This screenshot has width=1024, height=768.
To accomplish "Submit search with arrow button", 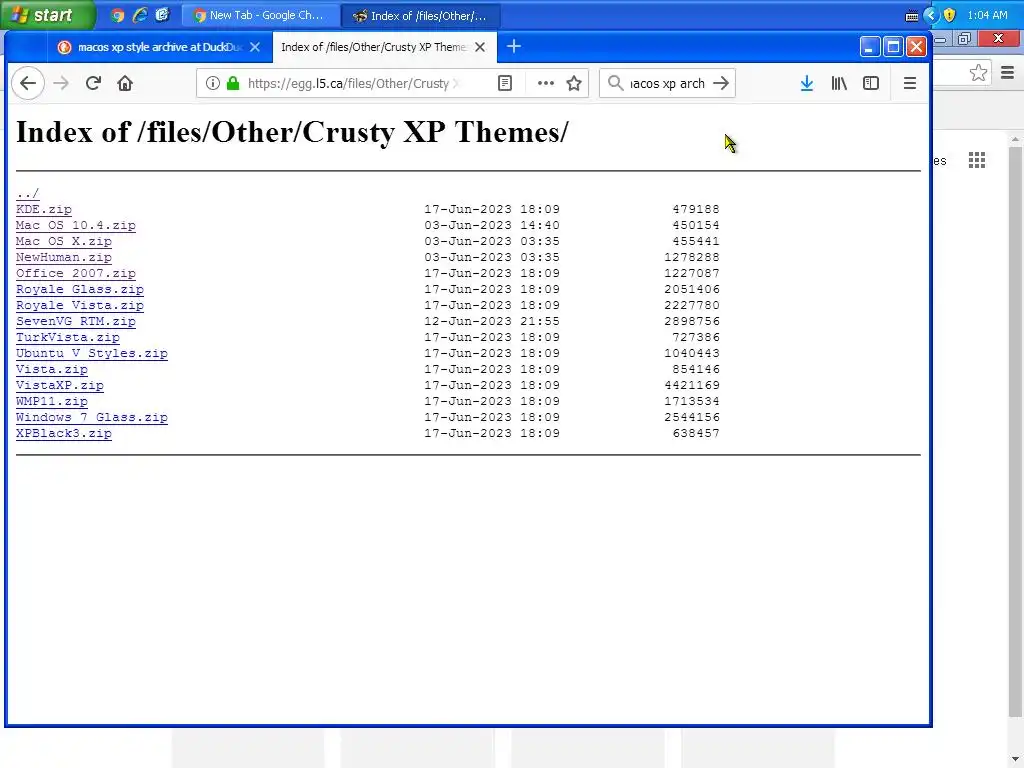I will coord(721,83).
